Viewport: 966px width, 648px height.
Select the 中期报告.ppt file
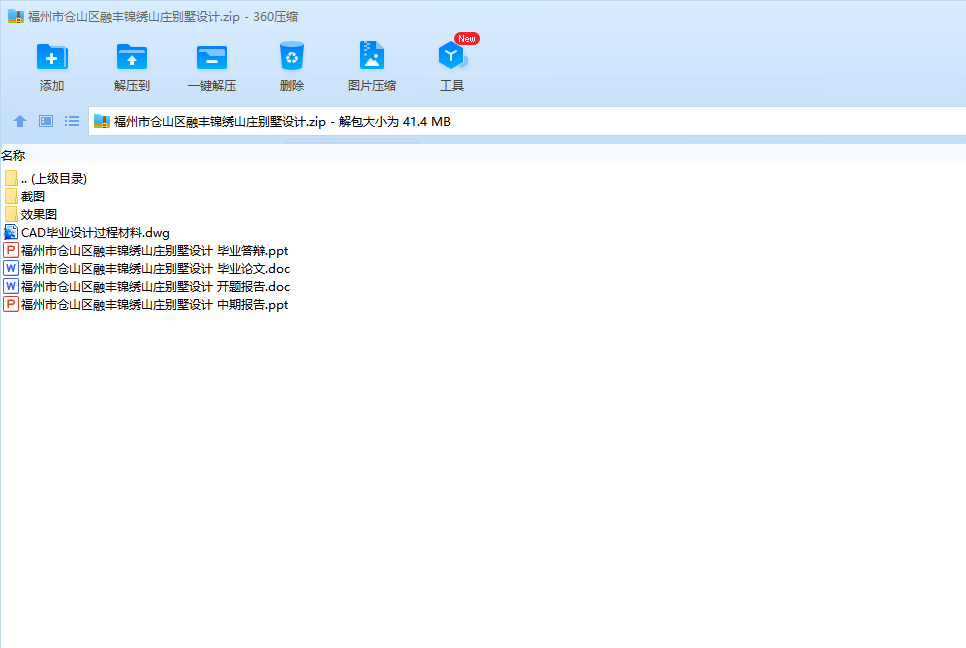click(146, 304)
